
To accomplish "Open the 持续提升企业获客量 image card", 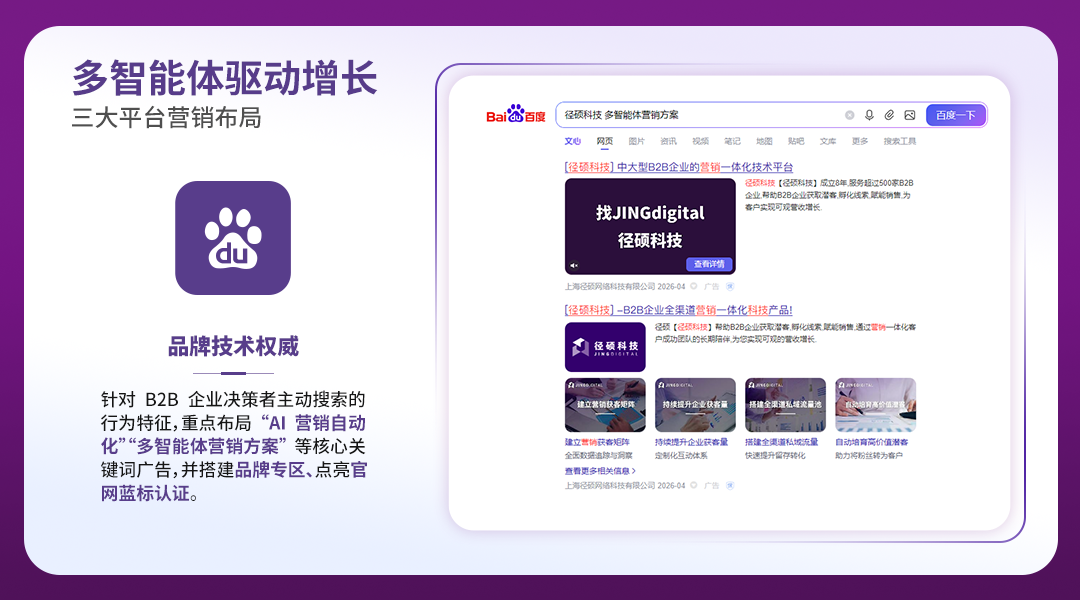I will 695,405.
